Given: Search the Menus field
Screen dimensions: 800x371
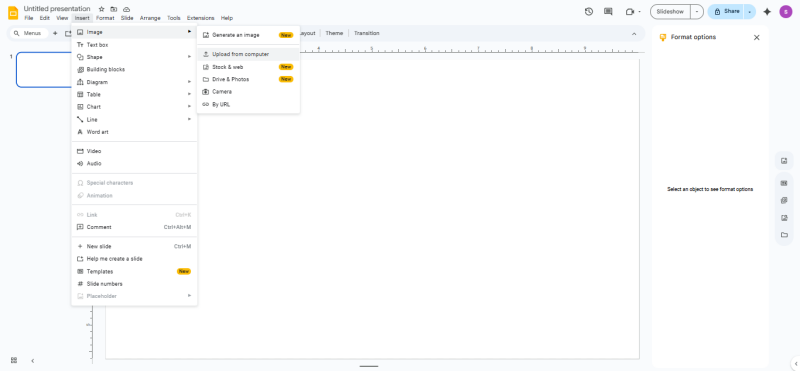Looking at the screenshot, I should pyautogui.click(x=29, y=33).
